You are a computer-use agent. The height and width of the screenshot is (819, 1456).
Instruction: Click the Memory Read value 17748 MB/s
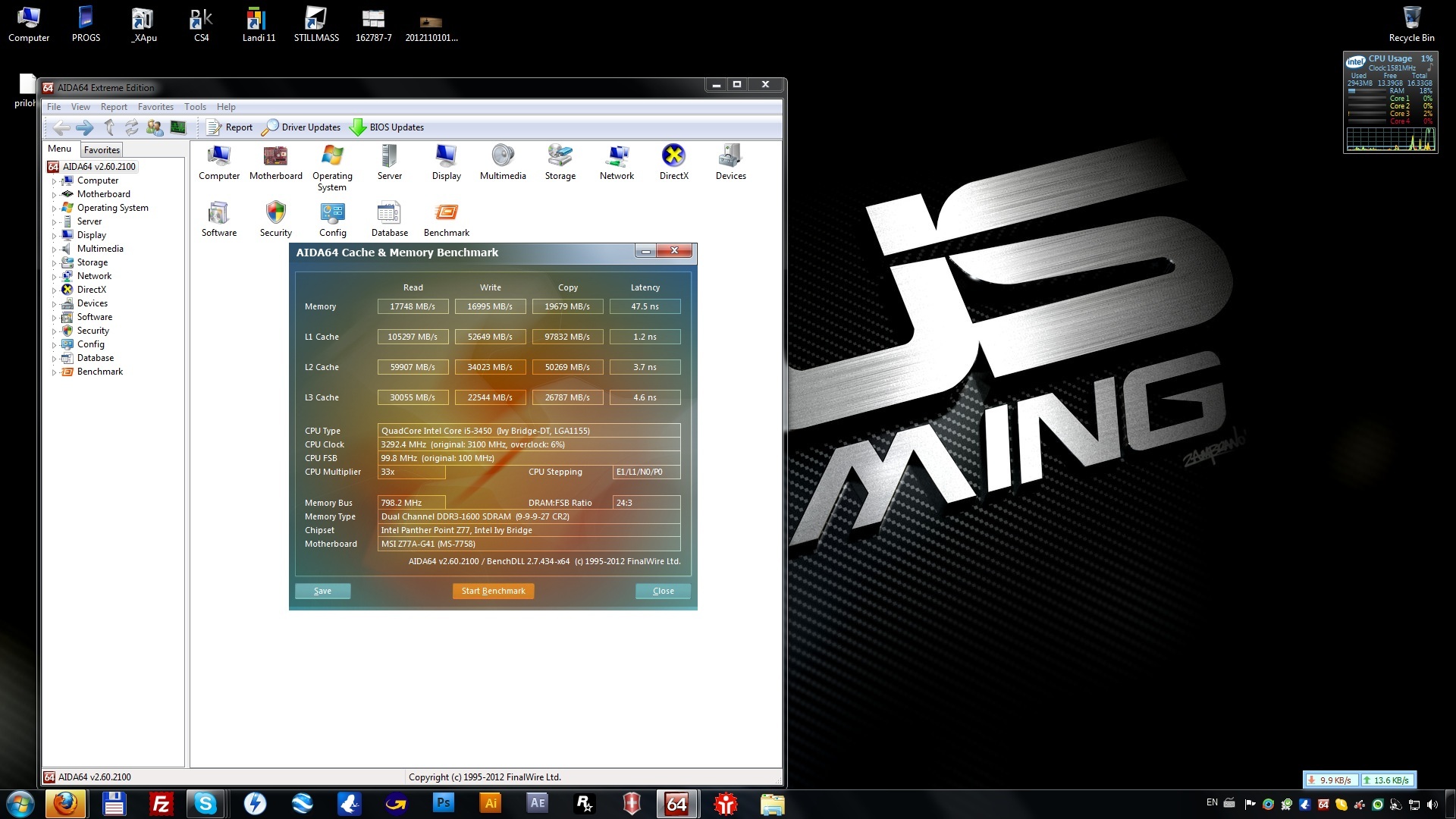(413, 306)
